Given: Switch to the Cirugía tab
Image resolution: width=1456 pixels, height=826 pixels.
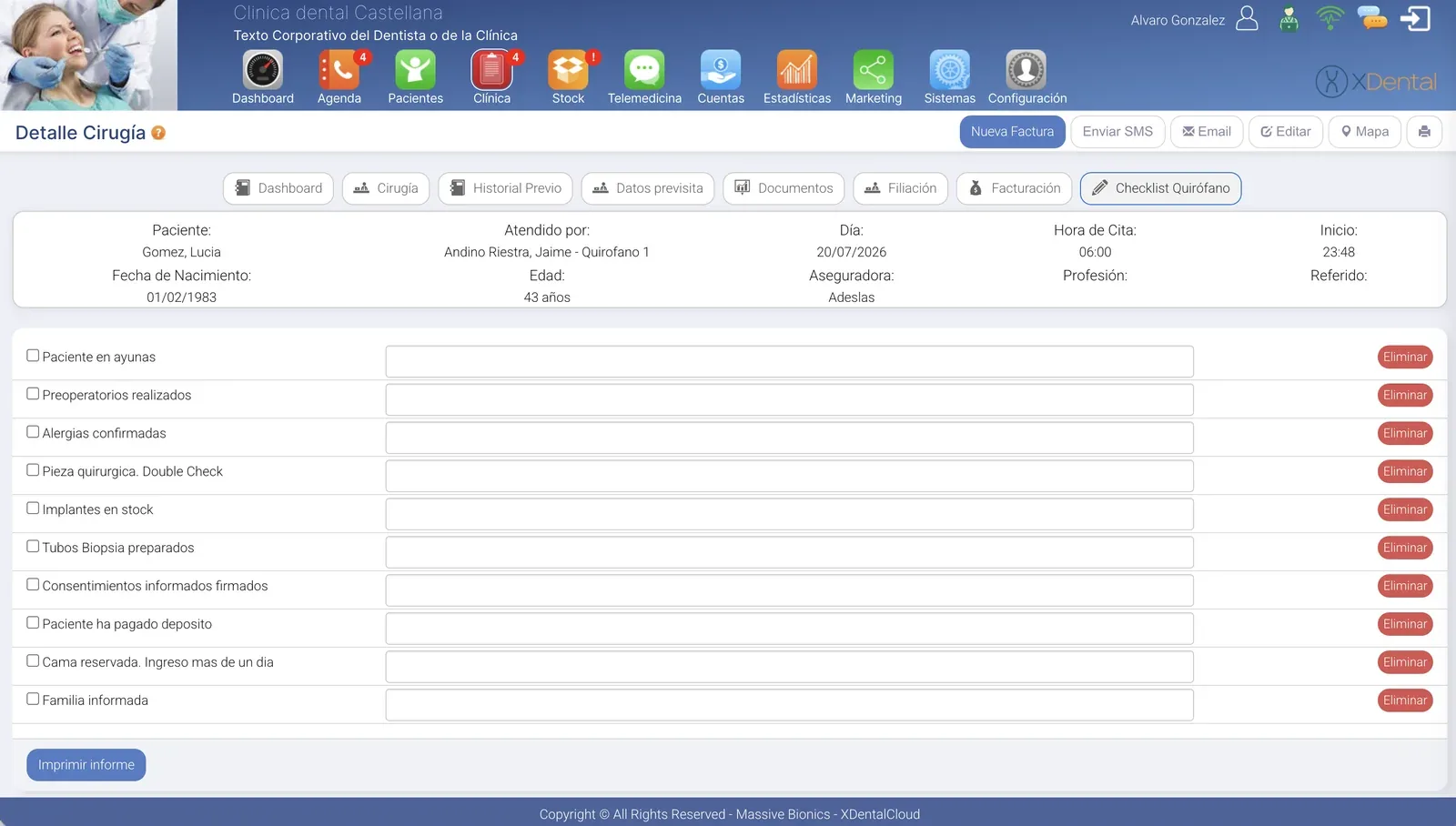Looking at the screenshot, I should pos(386,188).
